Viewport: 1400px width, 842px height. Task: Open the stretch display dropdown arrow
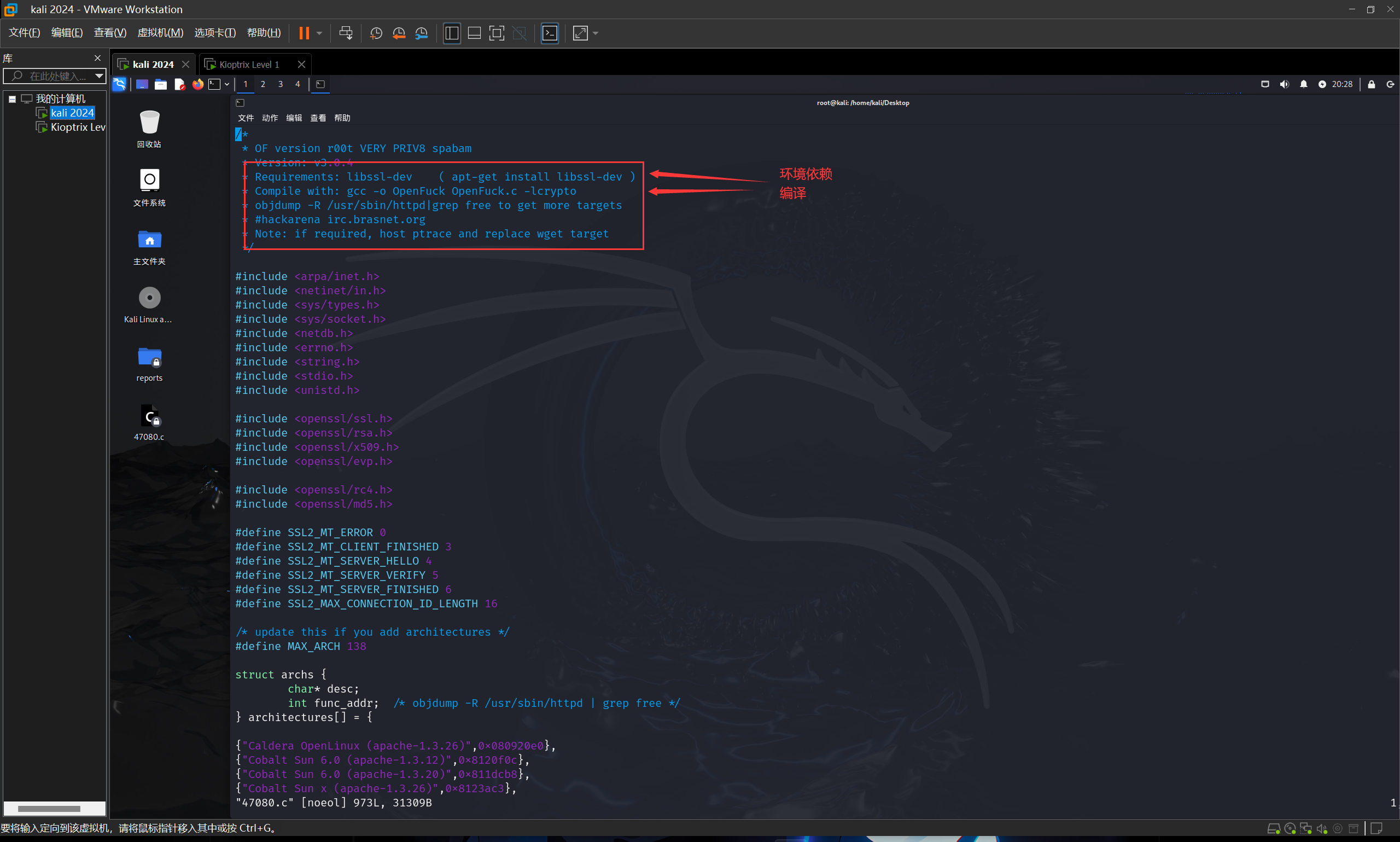pos(596,33)
